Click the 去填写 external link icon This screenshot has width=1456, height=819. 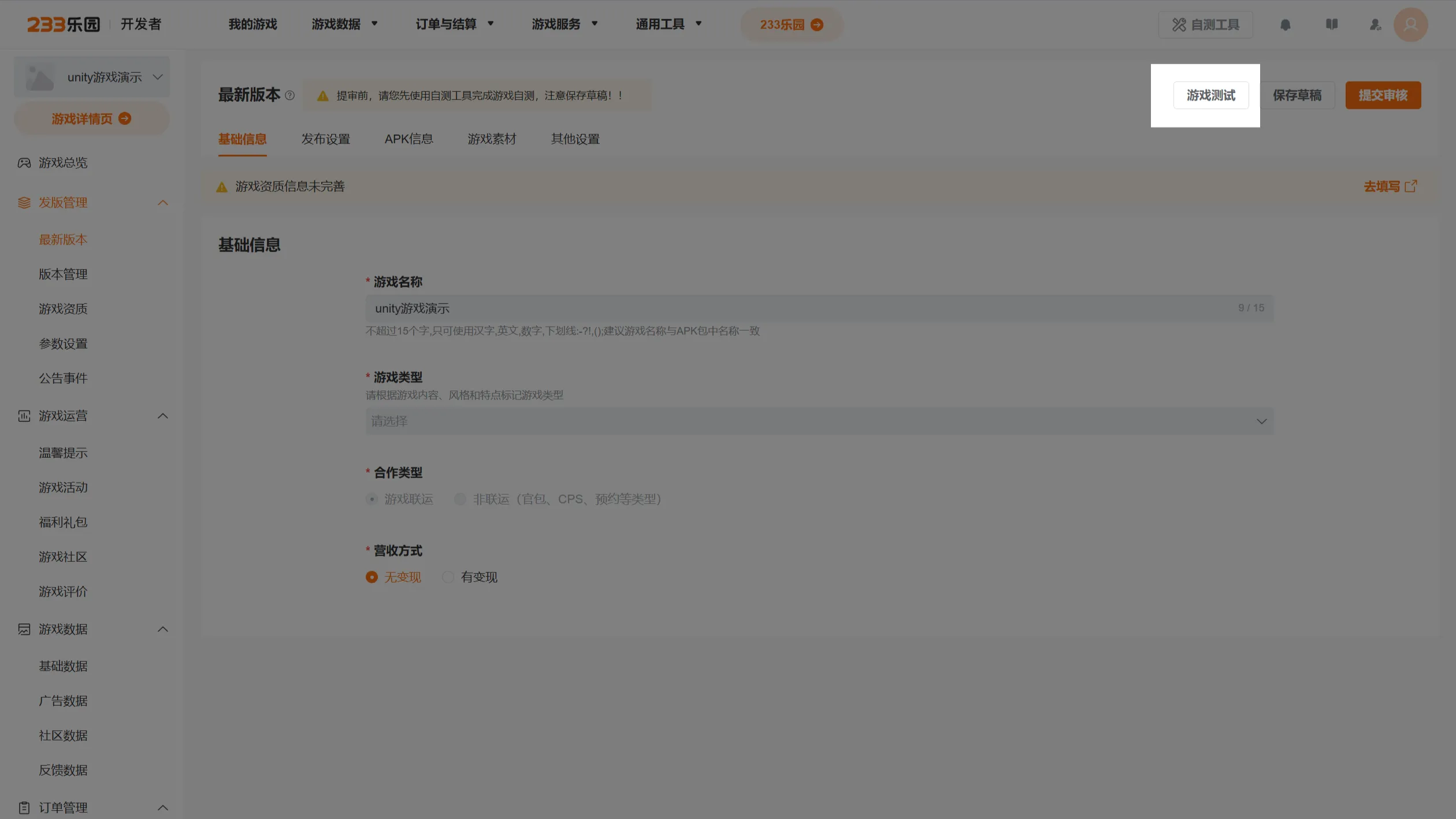[x=1410, y=186]
